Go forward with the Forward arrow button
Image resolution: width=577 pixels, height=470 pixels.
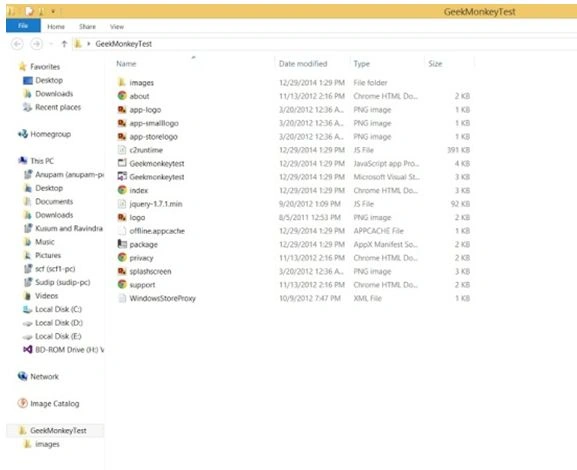36,44
